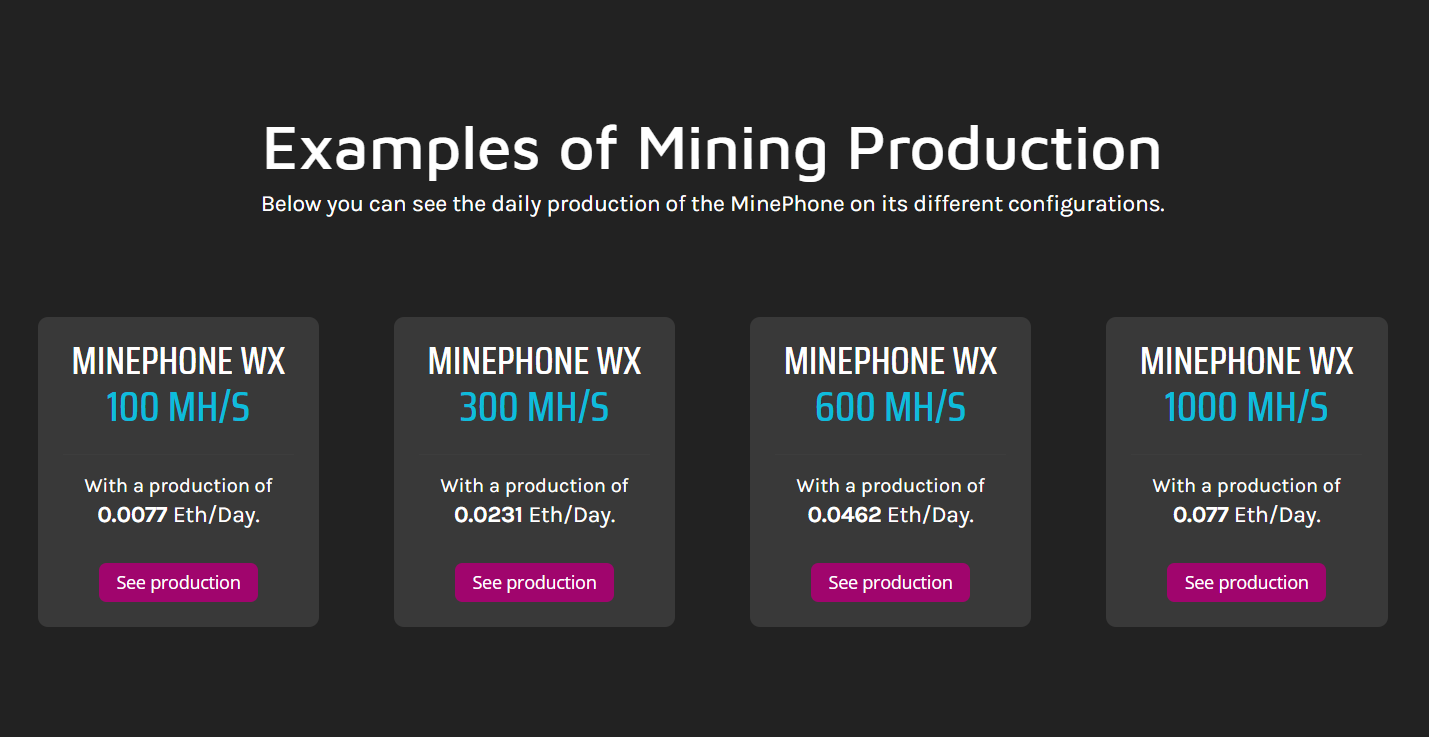Select the 0.0231 Eth/Day production value
Image resolution: width=1429 pixels, height=737 pixels.
tap(534, 516)
